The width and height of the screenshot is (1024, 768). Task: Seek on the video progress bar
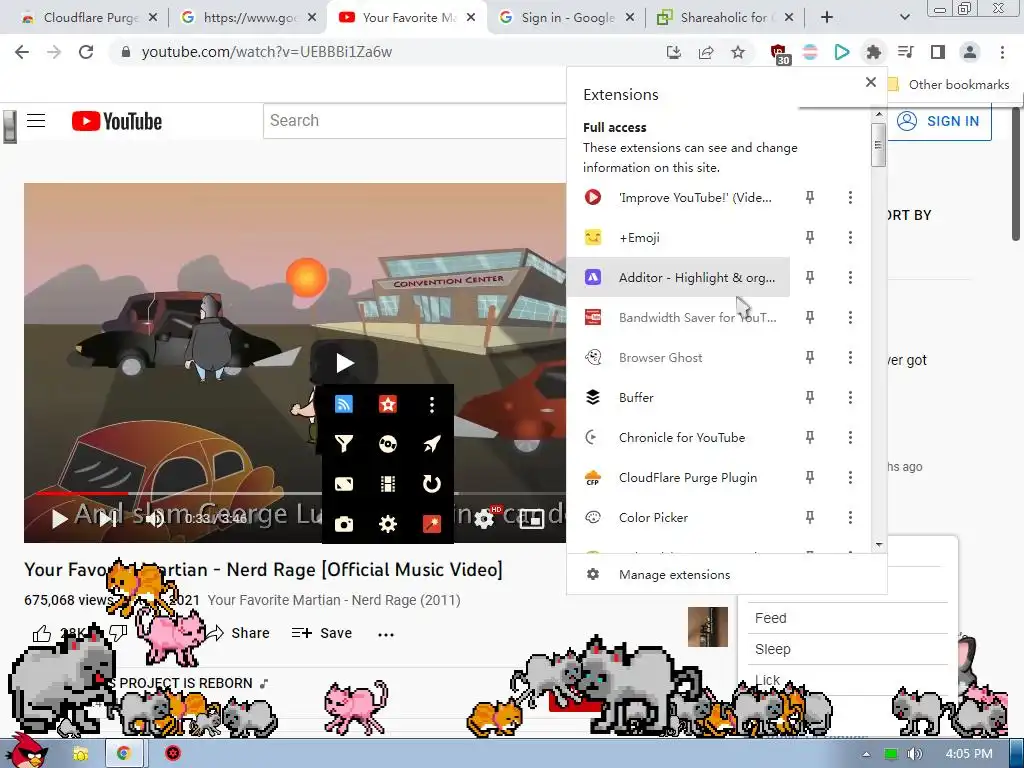tap(295, 494)
